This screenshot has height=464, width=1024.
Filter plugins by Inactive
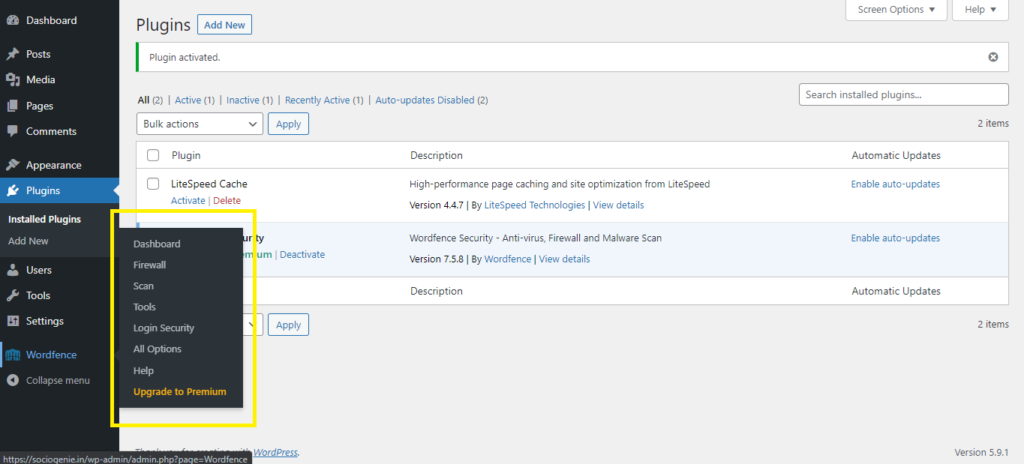click(243, 101)
